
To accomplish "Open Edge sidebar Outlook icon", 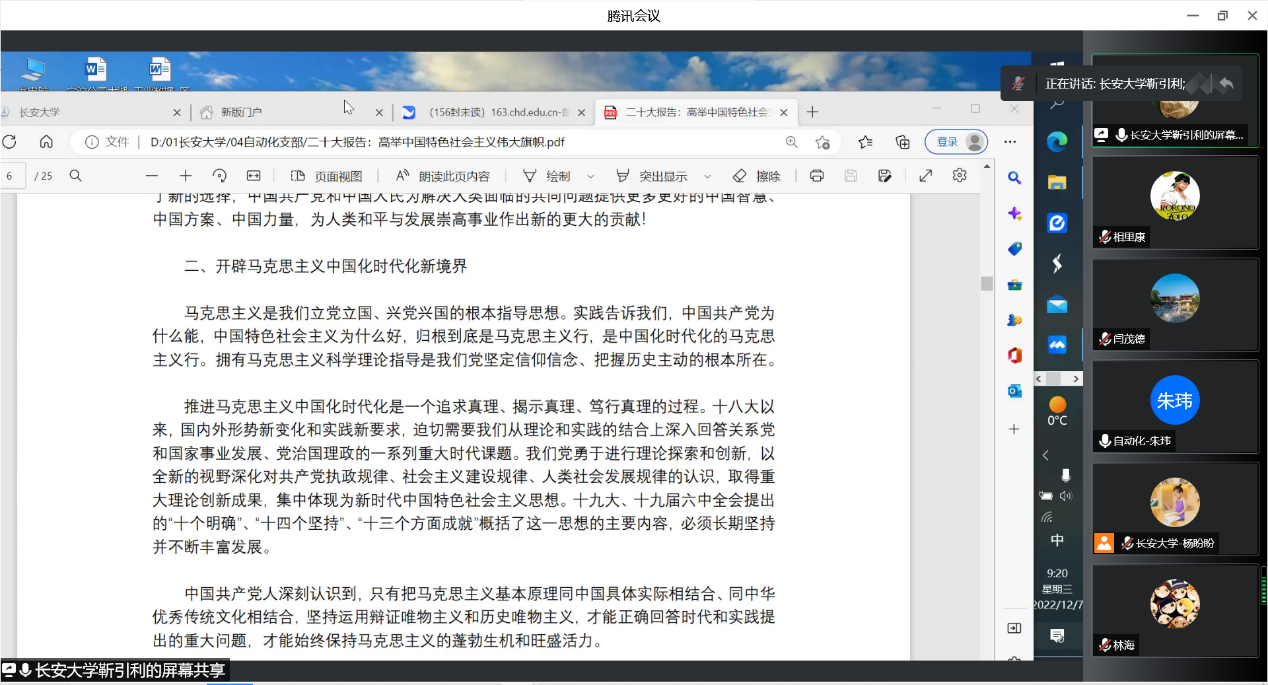I will click(x=1014, y=391).
